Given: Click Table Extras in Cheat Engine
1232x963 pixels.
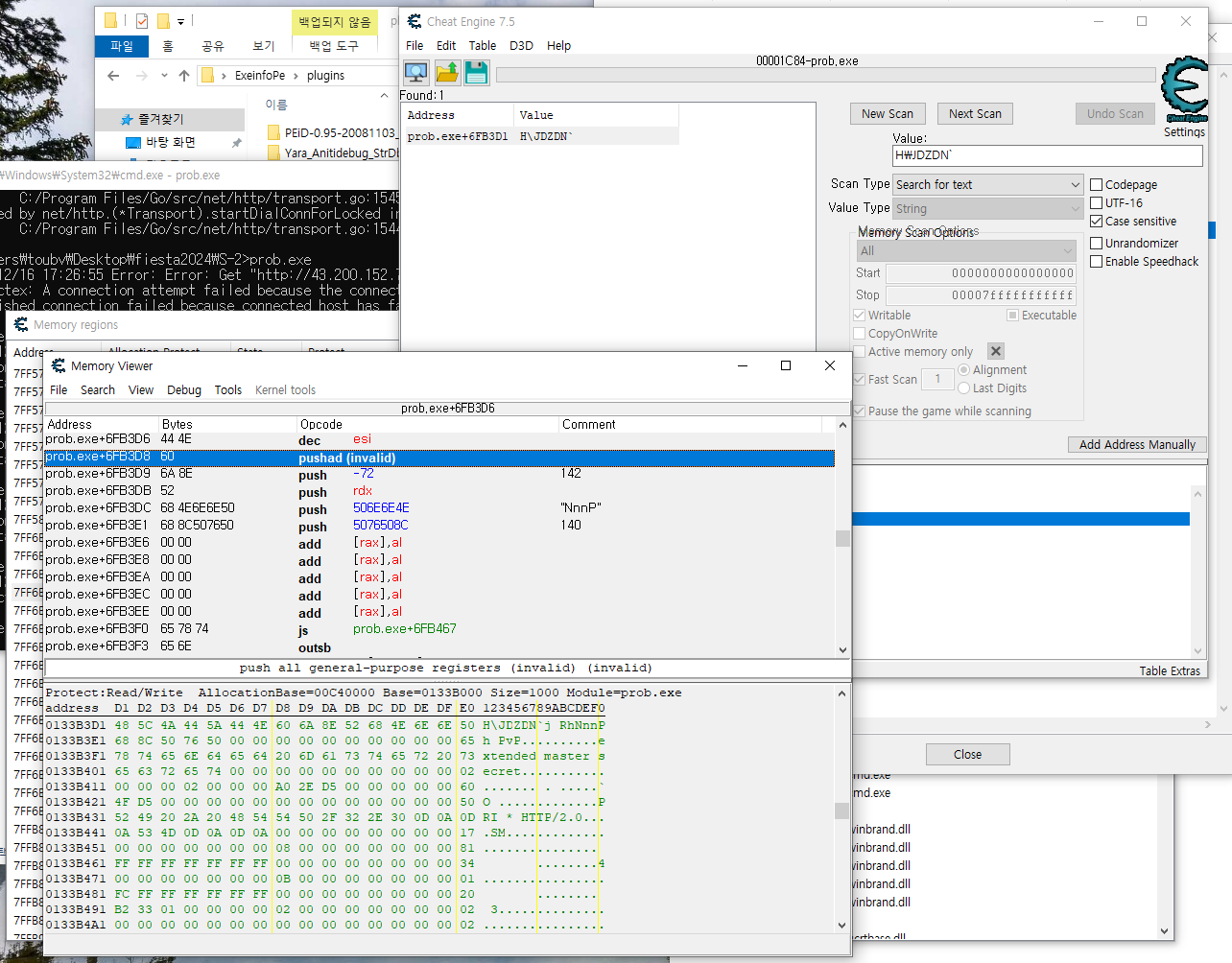Looking at the screenshot, I should coord(1170,670).
